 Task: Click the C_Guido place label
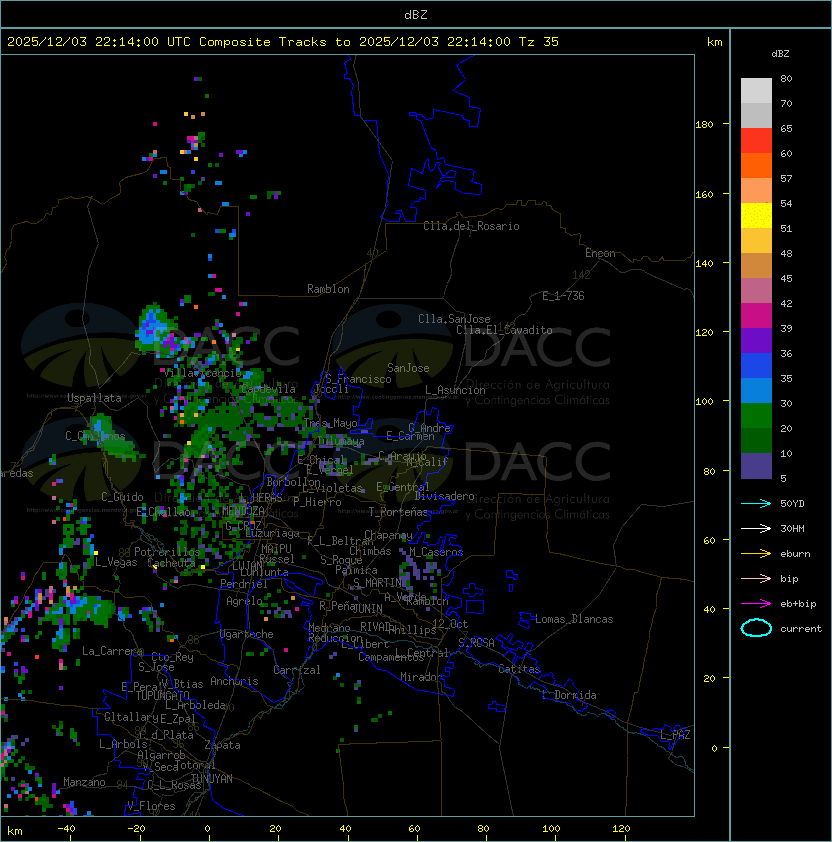[122, 497]
